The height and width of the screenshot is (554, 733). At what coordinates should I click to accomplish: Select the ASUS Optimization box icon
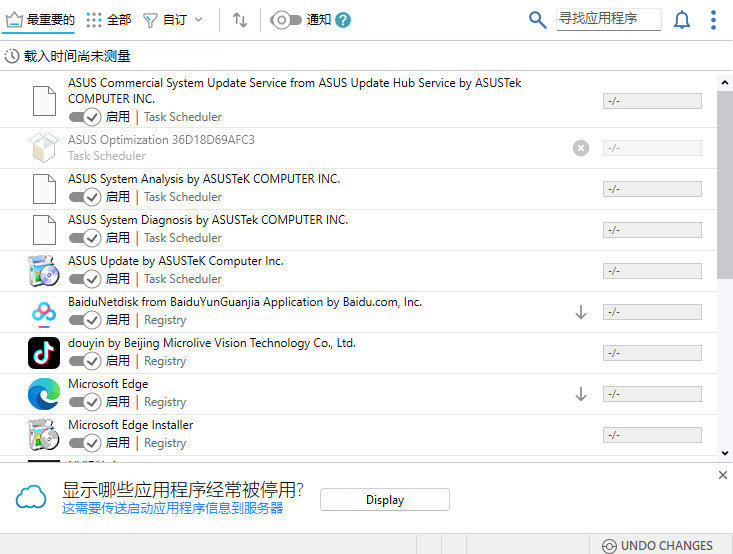click(x=43, y=147)
